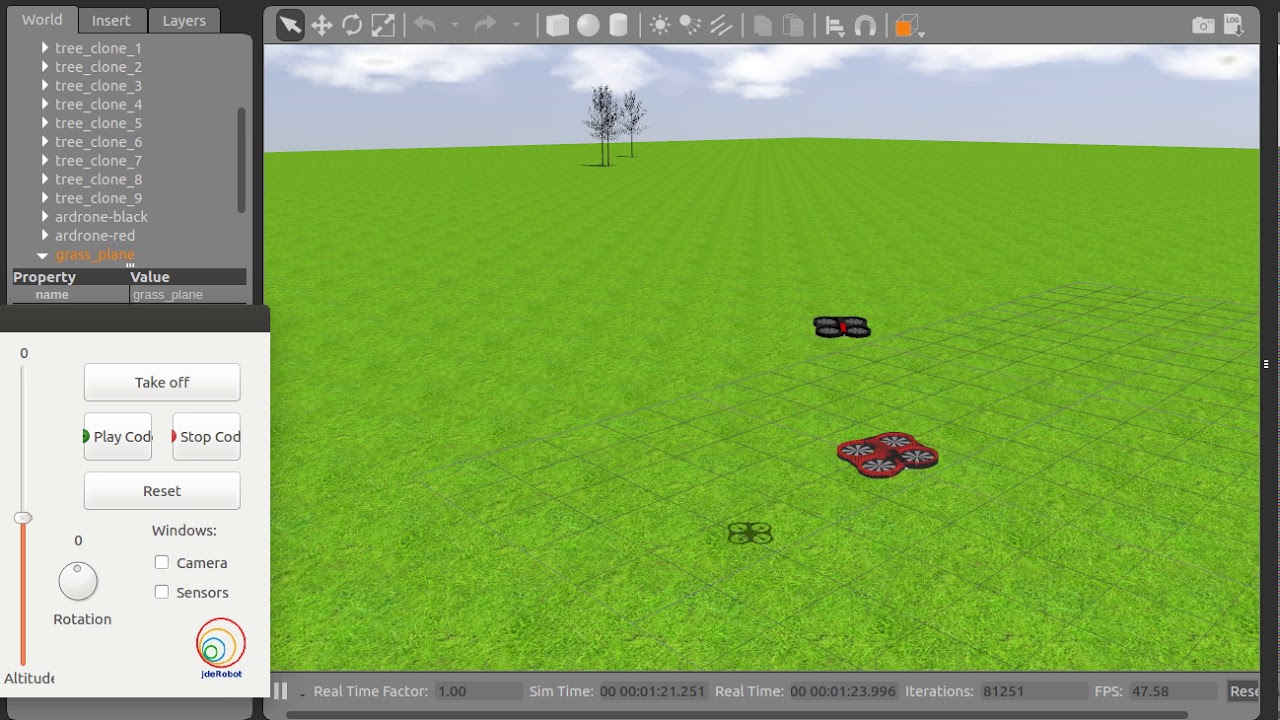Click the paste icon in toolbar
The height and width of the screenshot is (720, 1280).
(793, 26)
